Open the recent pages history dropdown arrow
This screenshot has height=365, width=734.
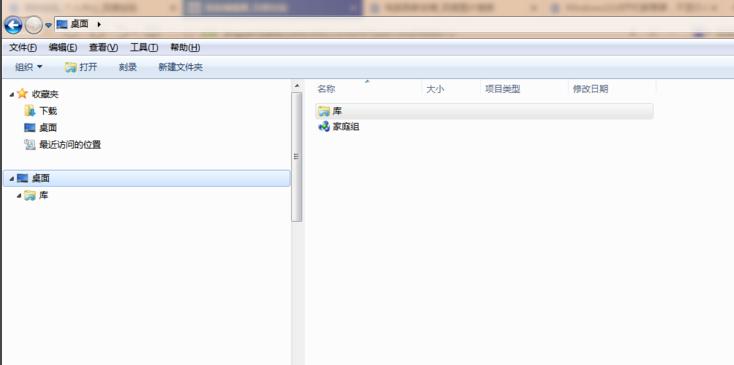click(x=48, y=25)
